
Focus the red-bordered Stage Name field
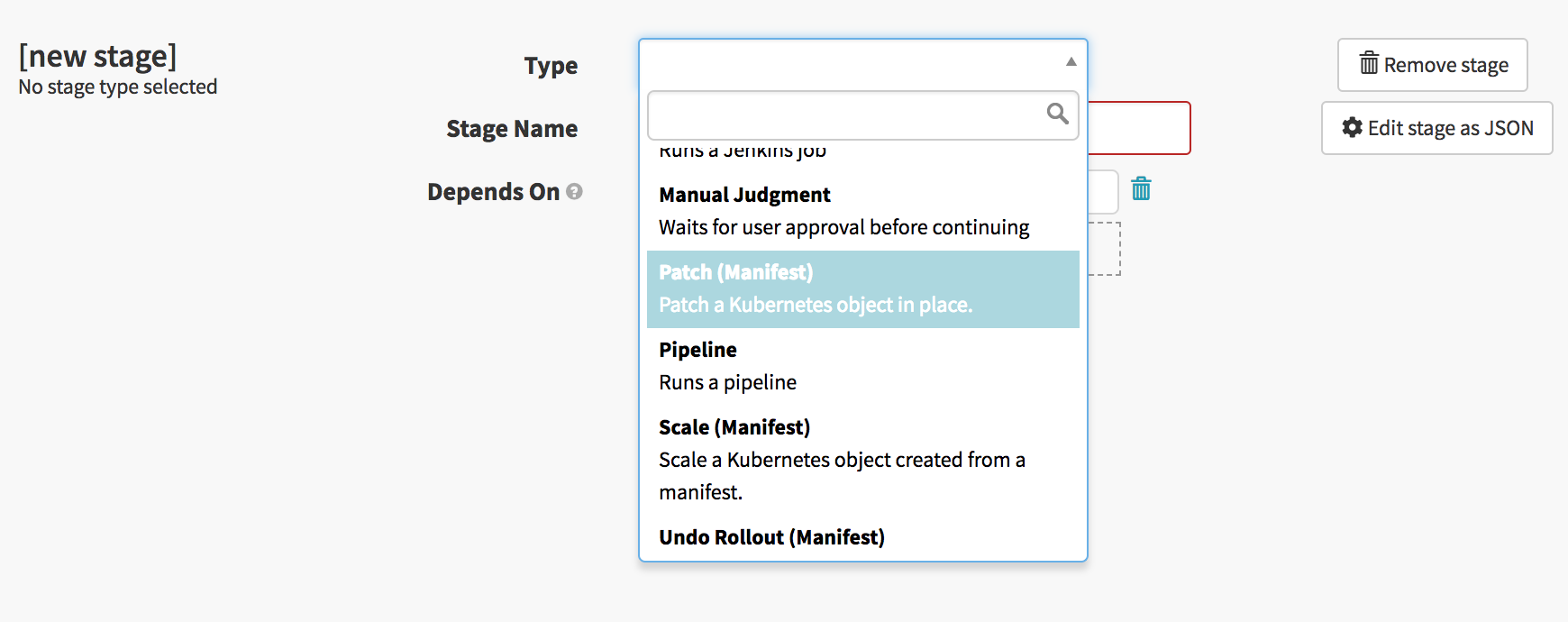coord(1139,128)
